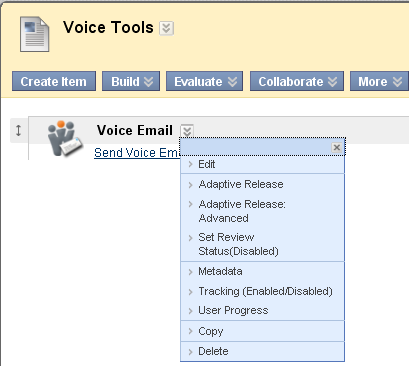
Task: Open the Collaborate dropdown menu
Action: (x=297, y=81)
